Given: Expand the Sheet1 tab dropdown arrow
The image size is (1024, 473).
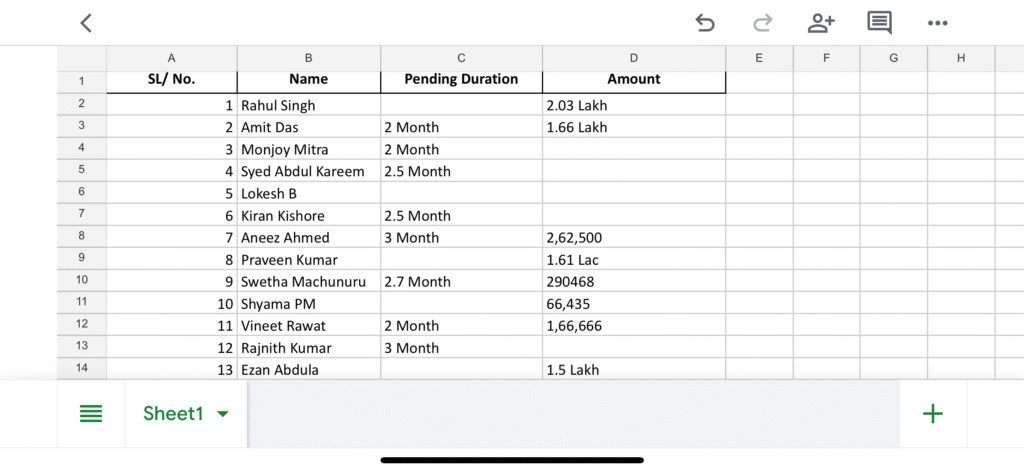Looking at the screenshot, I should tap(223, 414).
